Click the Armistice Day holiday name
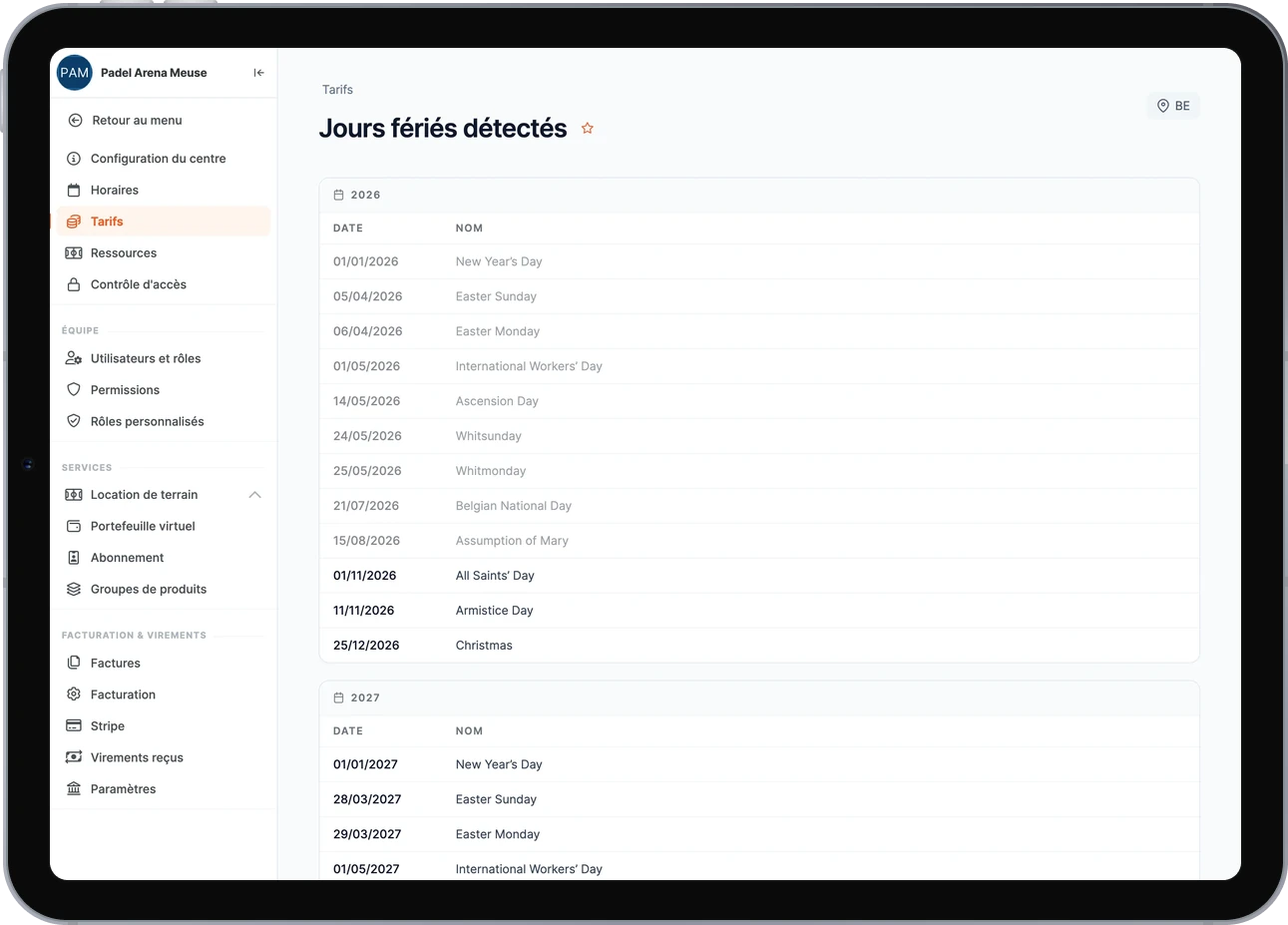1288x925 pixels. point(494,611)
